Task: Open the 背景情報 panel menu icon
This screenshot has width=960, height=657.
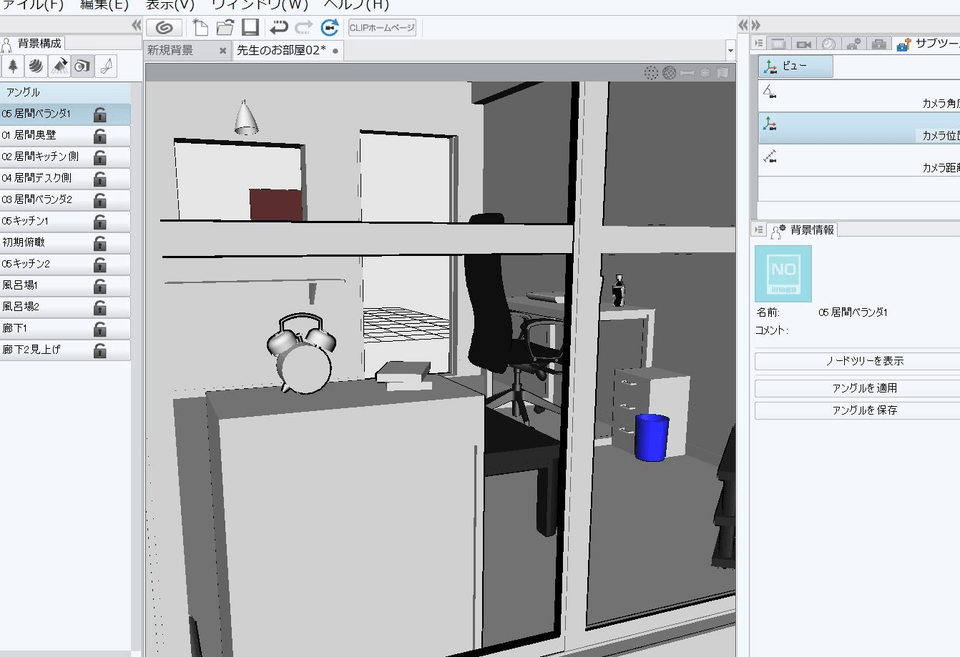Action: (760, 230)
